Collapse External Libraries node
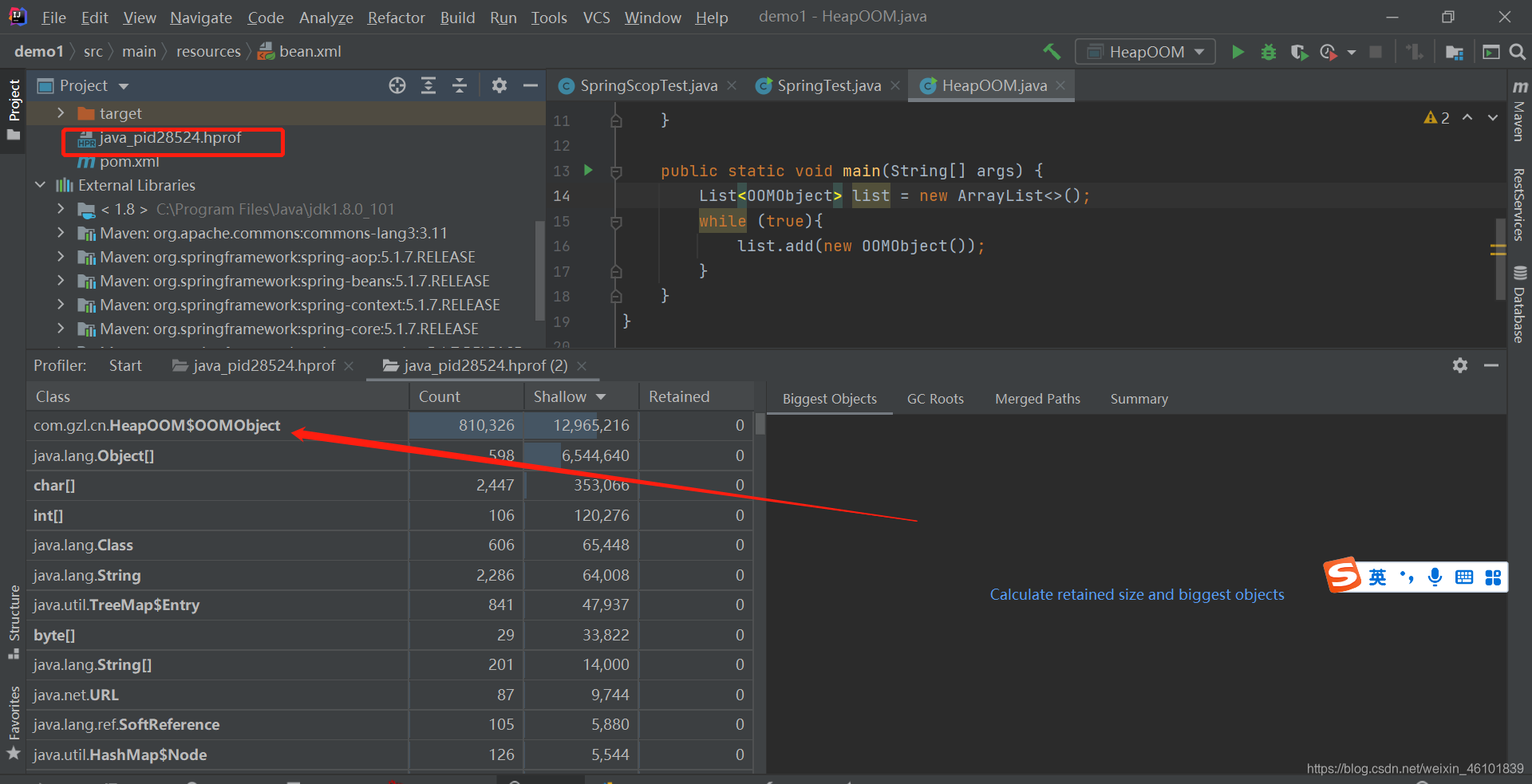Screen dimensions: 1532x784 point(41,185)
